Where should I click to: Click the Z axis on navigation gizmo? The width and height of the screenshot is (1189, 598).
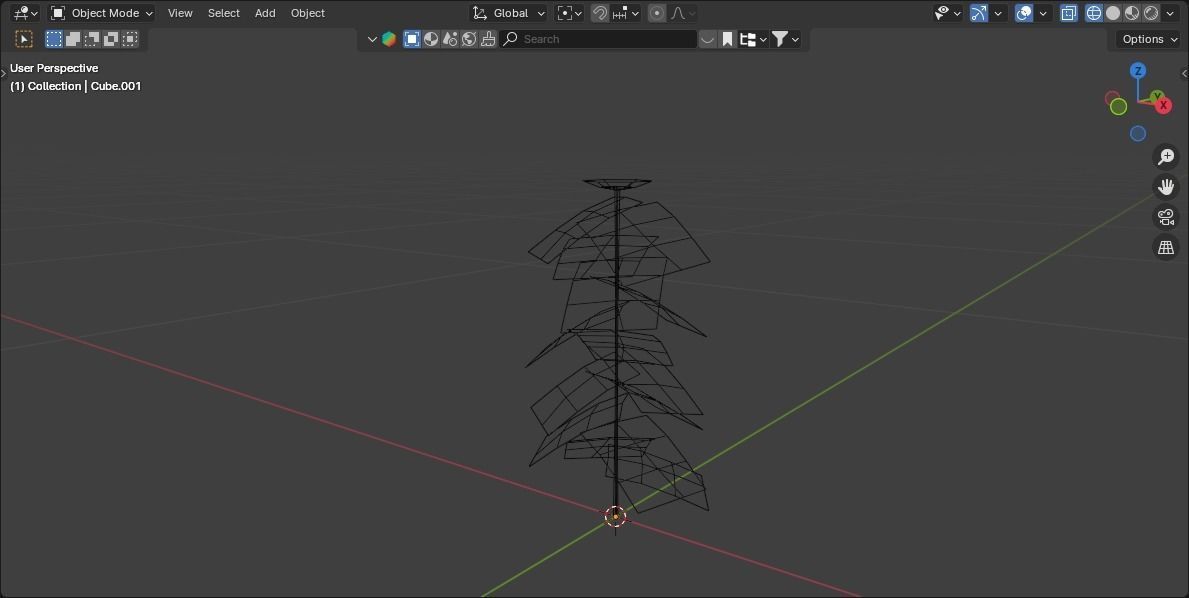point(1137,70)
